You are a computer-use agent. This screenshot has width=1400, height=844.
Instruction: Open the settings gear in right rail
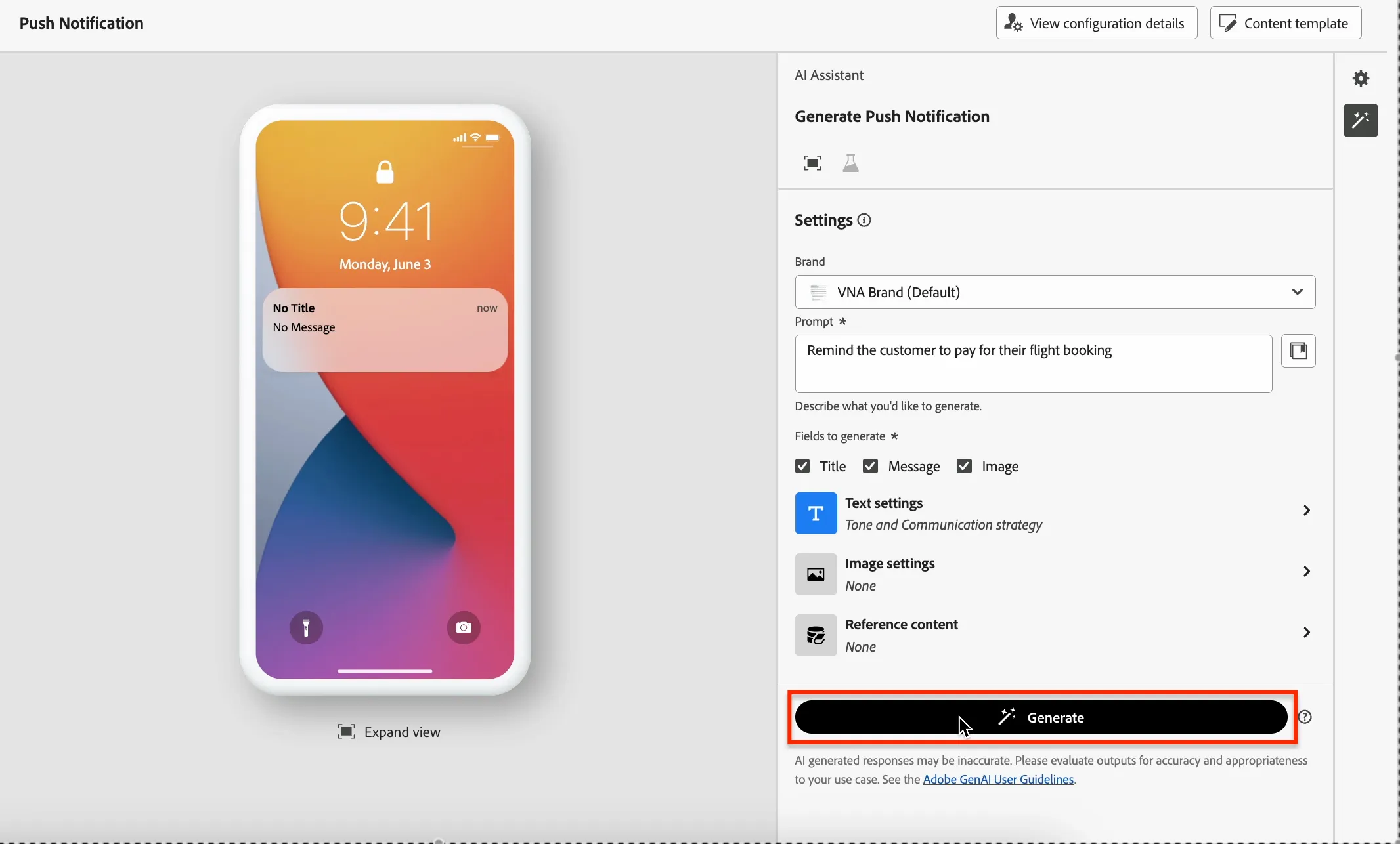1361,79
